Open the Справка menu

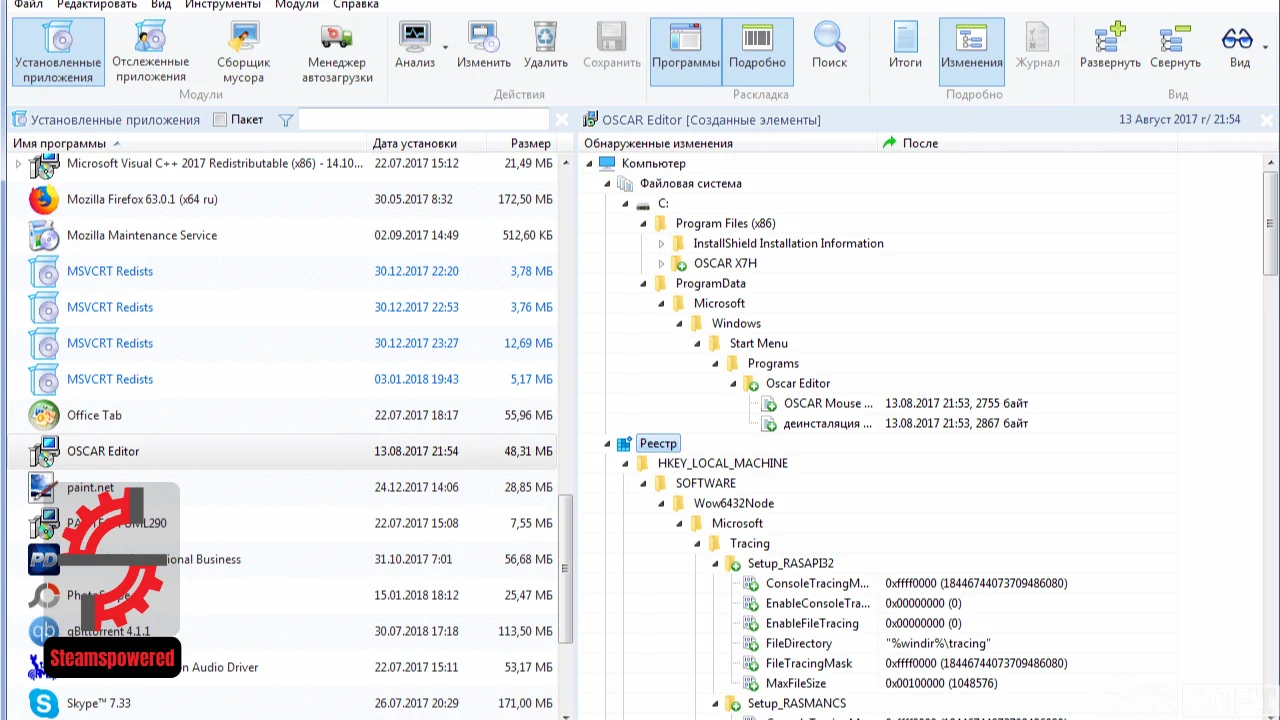355,4
